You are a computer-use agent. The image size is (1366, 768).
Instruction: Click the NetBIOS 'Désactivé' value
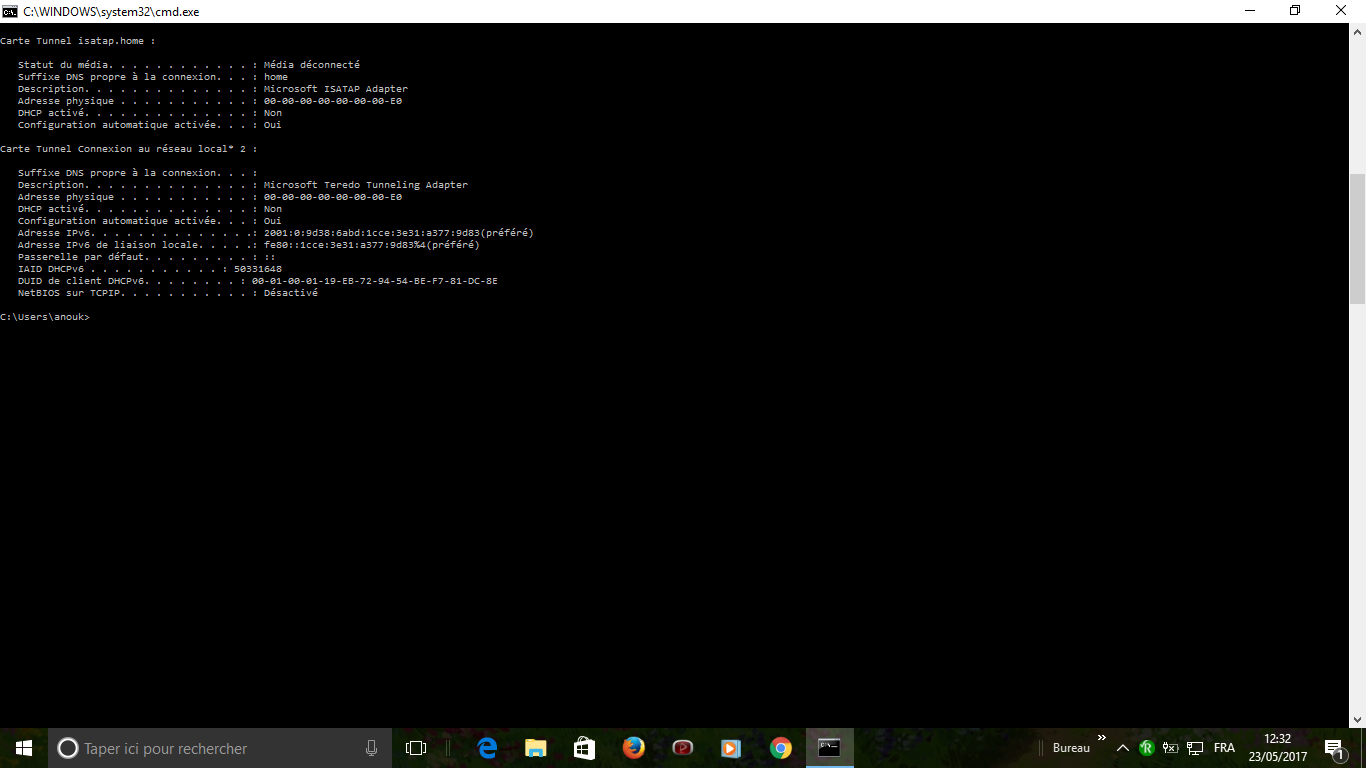[x=291, y=293]
